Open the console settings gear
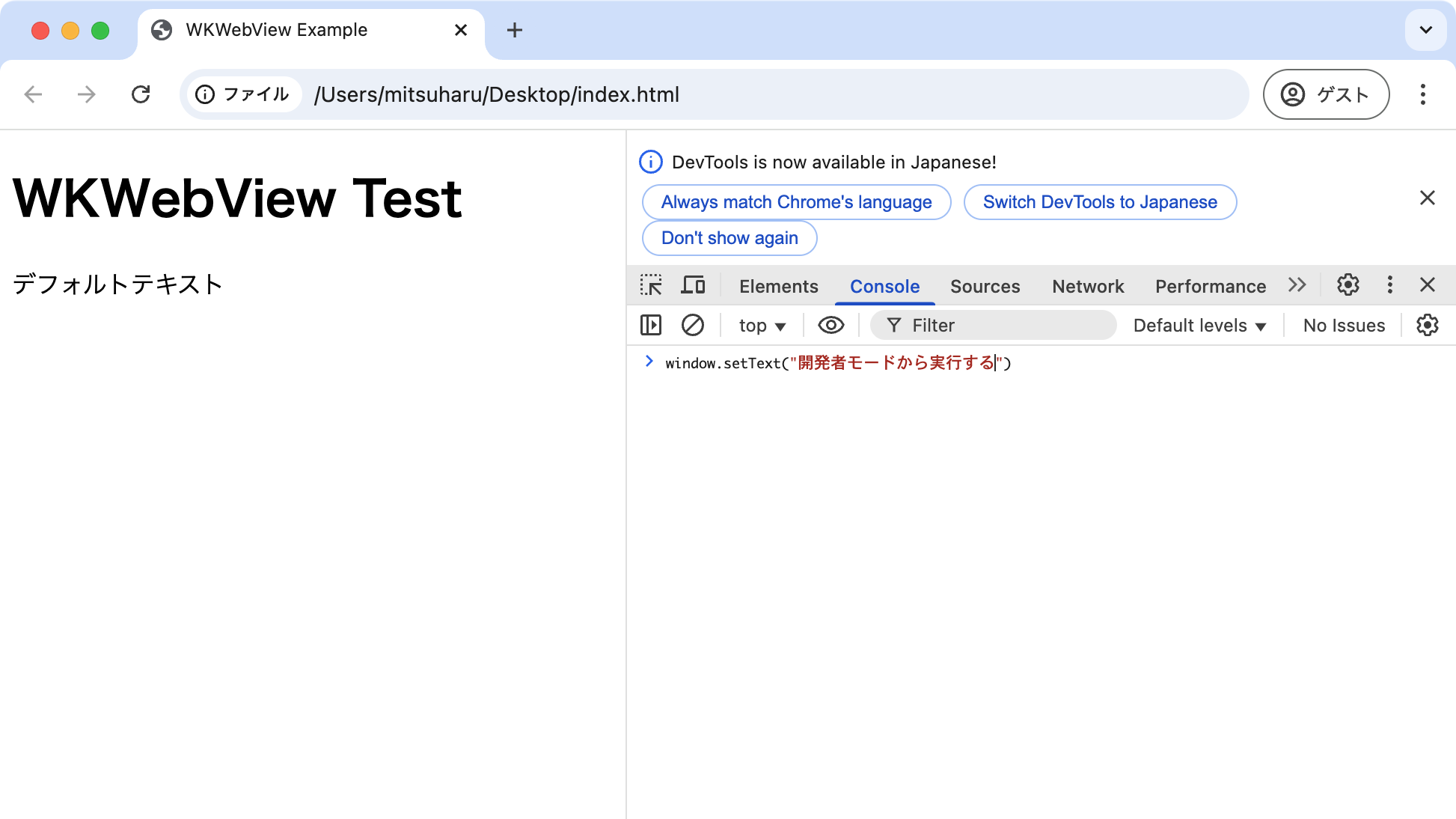 pyautogui.click(x=1428, y=325)
